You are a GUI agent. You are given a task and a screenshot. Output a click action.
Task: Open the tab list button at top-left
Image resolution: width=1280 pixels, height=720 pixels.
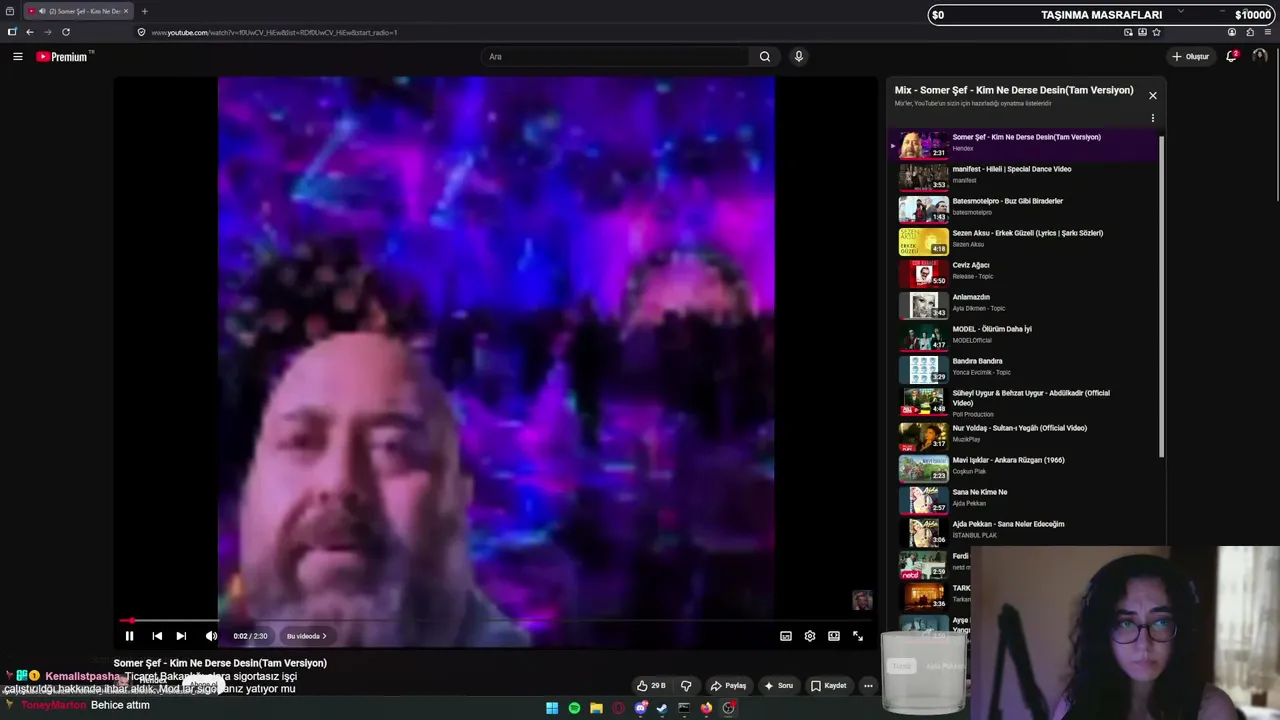click(10, 11)
